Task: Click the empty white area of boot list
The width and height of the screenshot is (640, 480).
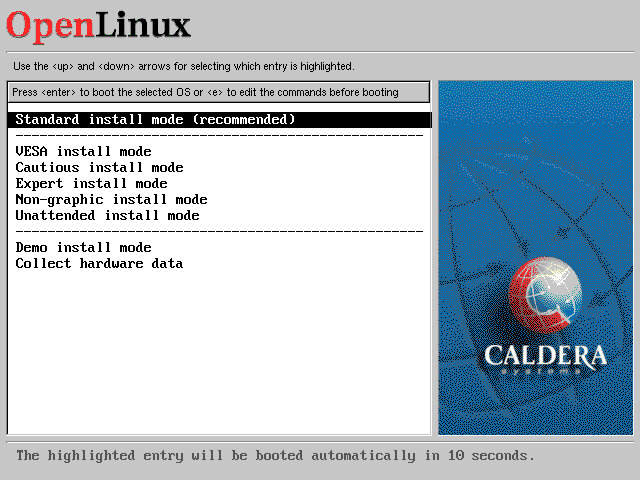Action: coord(219,350)
